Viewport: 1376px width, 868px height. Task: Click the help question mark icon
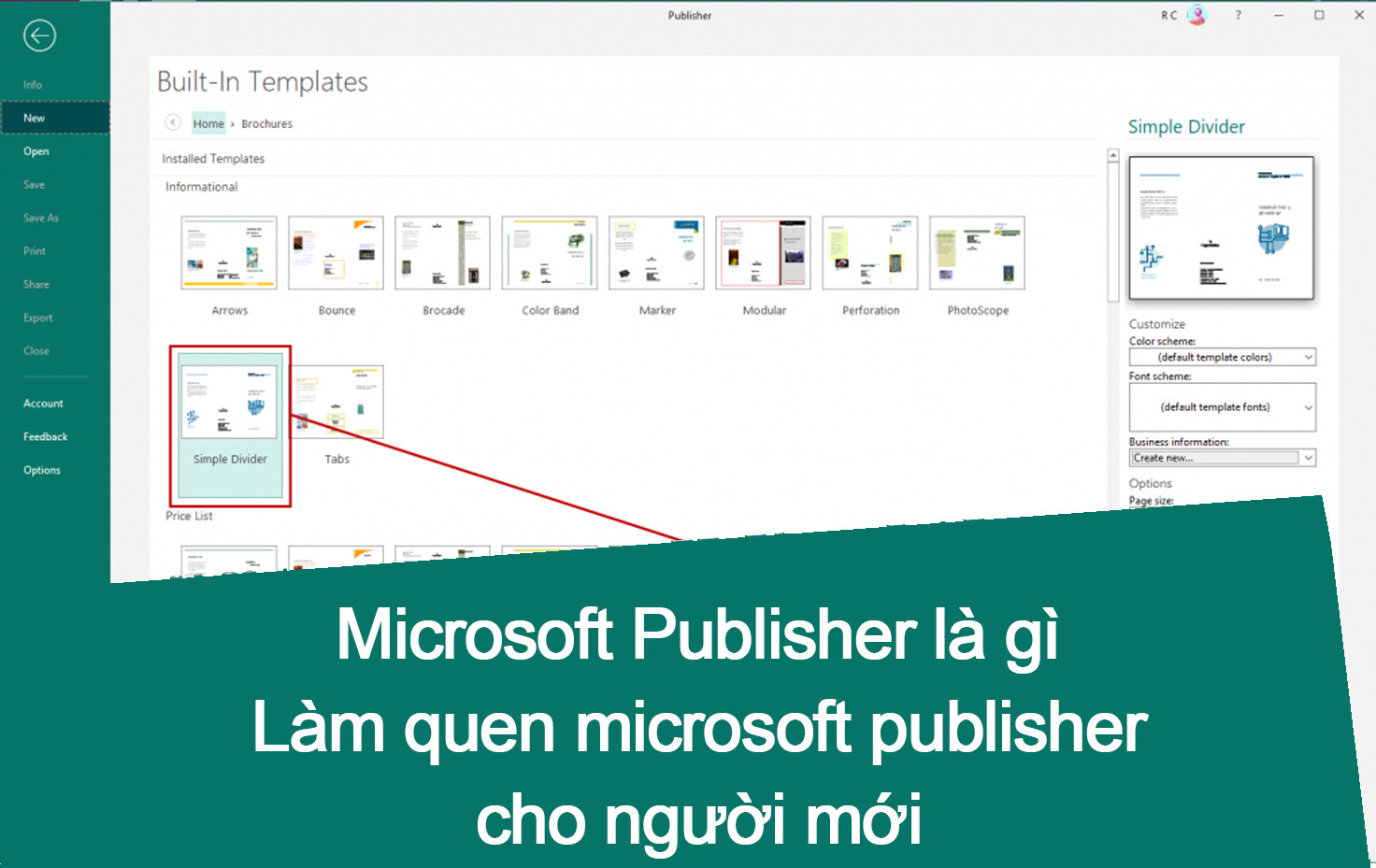point(1239,15)
